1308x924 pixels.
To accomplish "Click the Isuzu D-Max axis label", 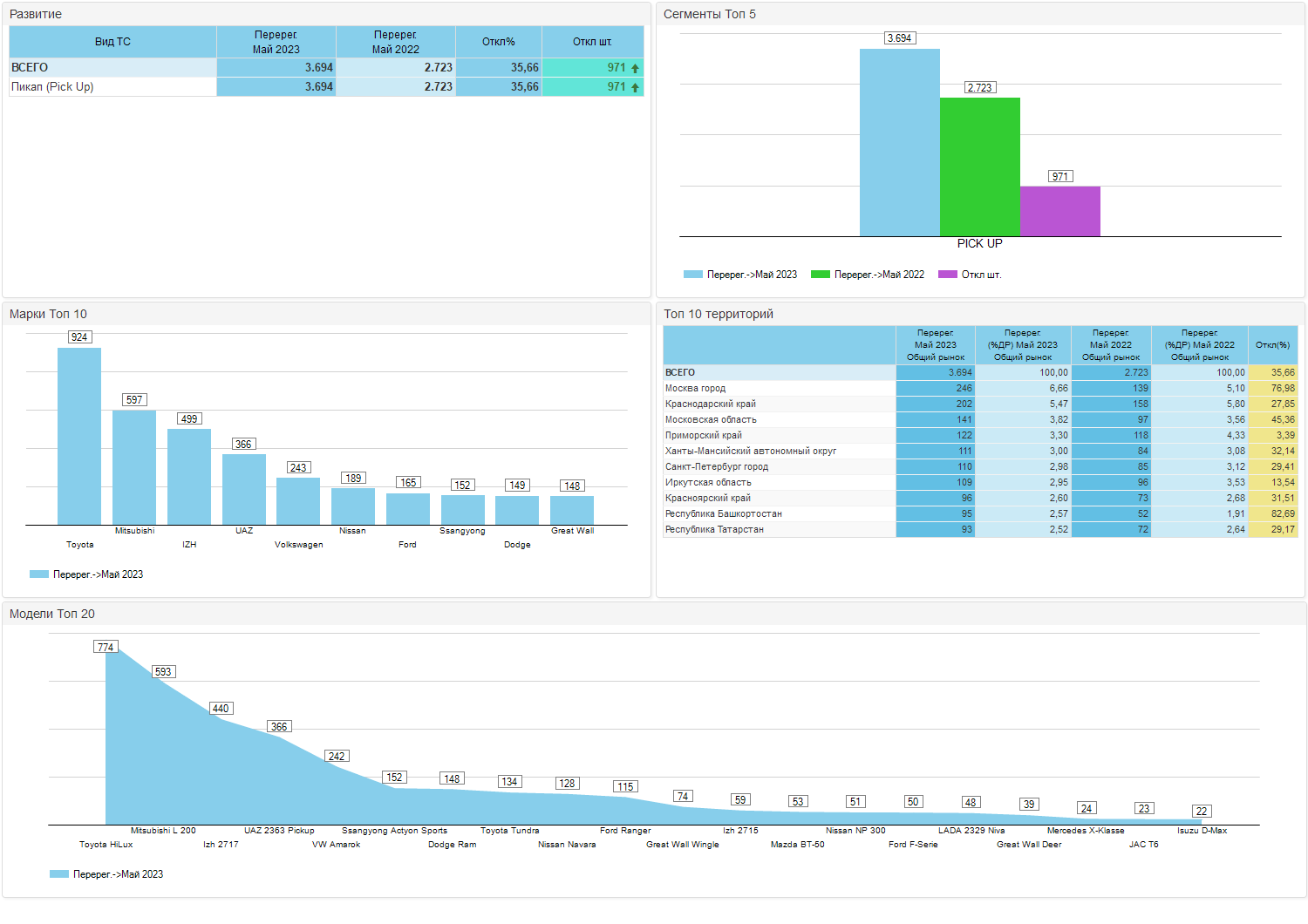I will click(x=1202, y=831).
